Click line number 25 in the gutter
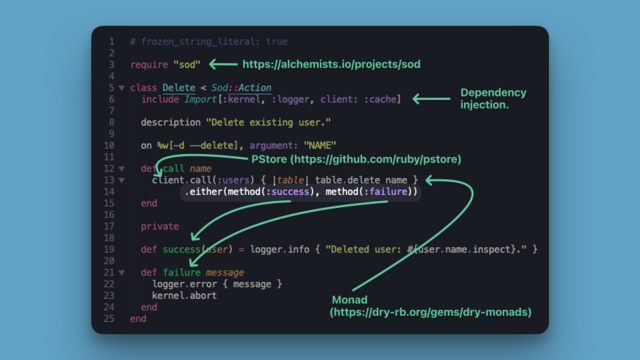This screenshot has width=640, height=360. pyautogui.click(x=109, y=319)
